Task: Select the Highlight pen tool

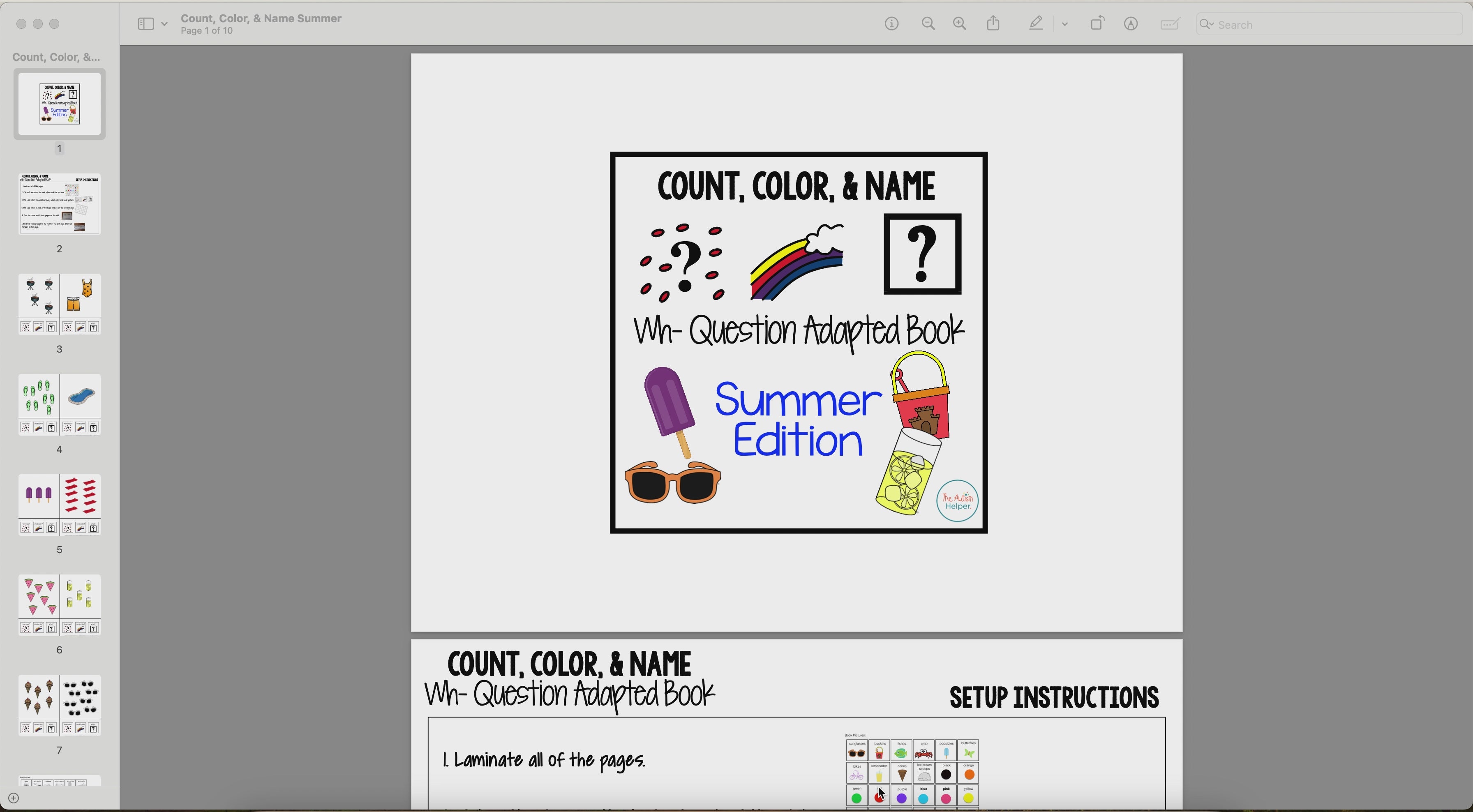Action: click(1035, 23)
